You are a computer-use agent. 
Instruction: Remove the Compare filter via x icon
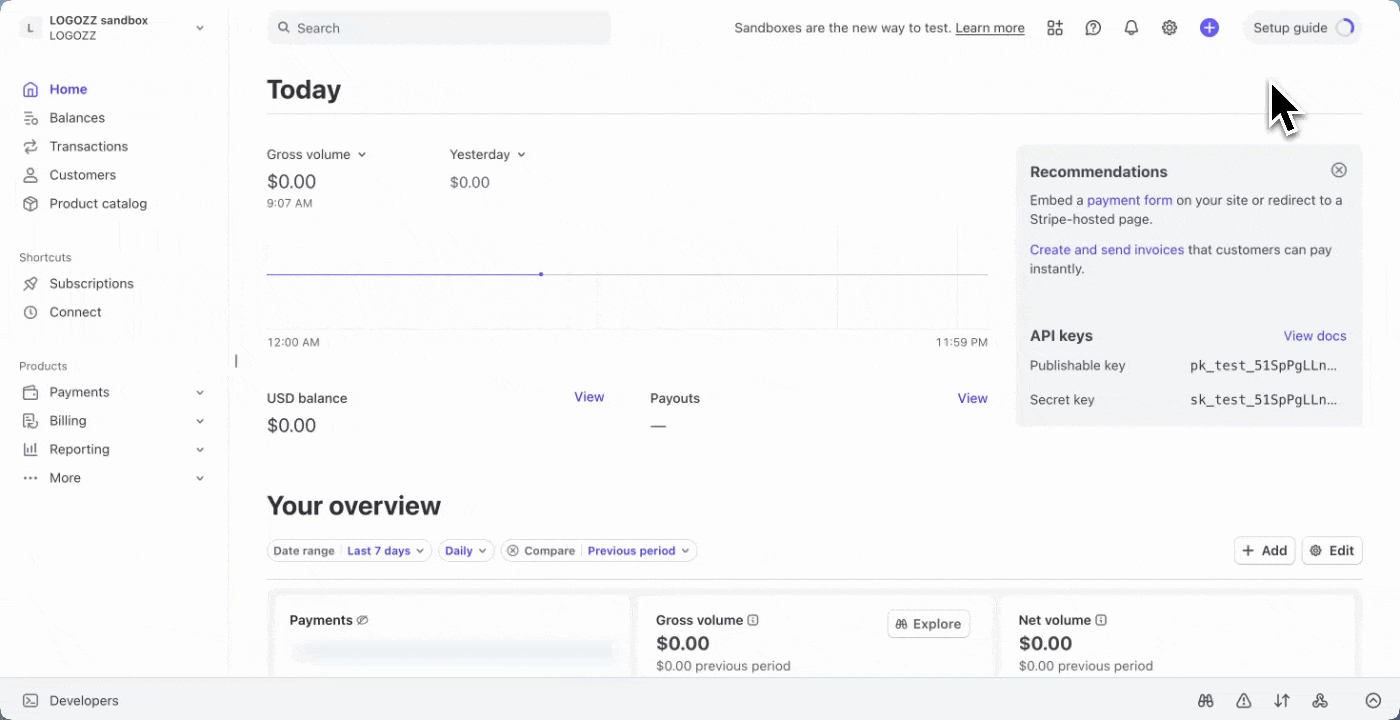(x=513, y=551)
